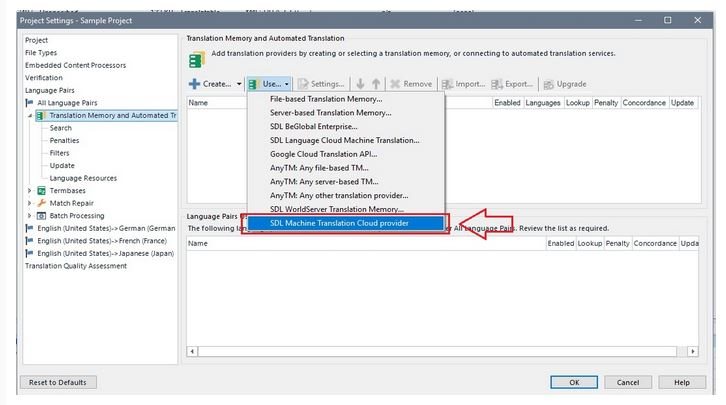Select SDL Language Cloud Machine Translation...
The width and height of the screenshot is (726, 405).
[346, 140]
